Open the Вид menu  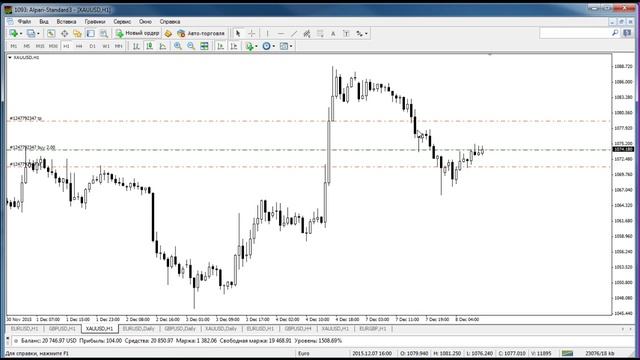point(44,22)
